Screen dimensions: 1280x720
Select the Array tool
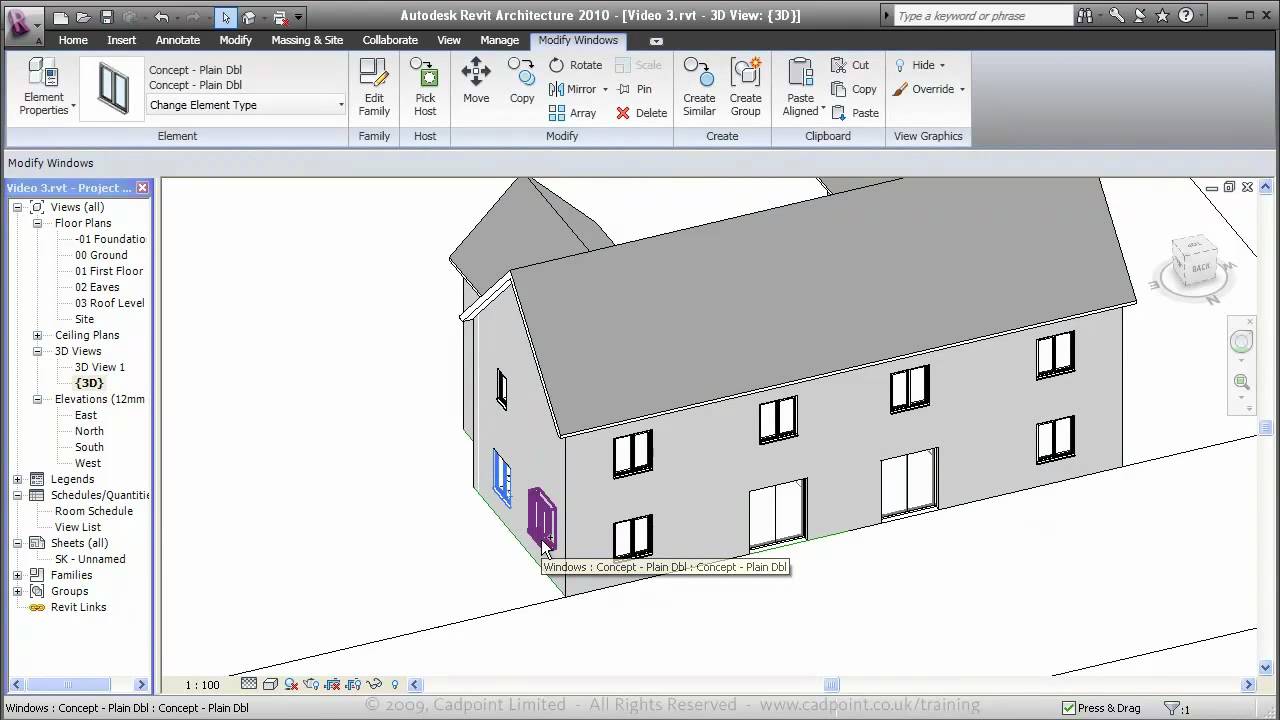[x=573, y=113]
